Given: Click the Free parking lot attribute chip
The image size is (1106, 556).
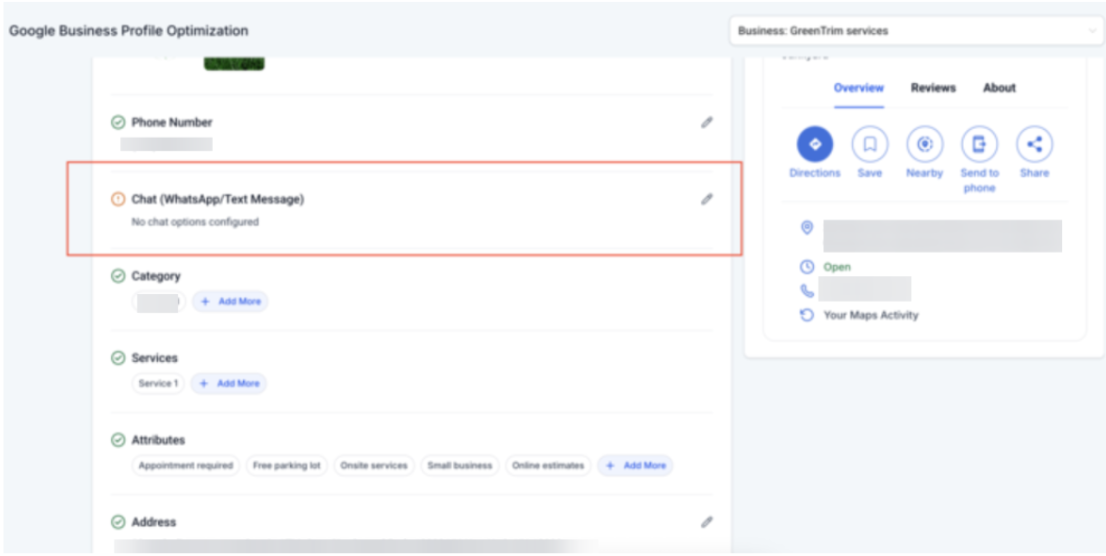Looking at the screenshot, I should [x=287, y=465].
